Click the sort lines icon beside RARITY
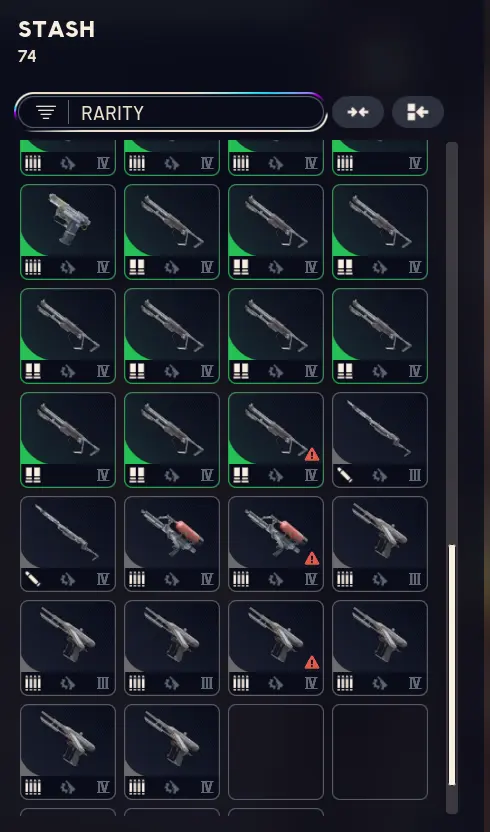 pos(46,112)
